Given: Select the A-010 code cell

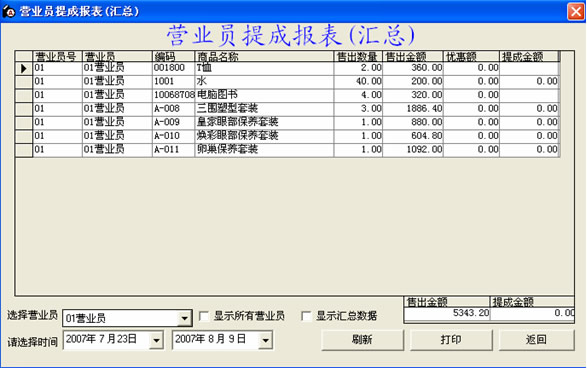Looking at the screenshot, I should pyautogui.click(x=174, y=136).
